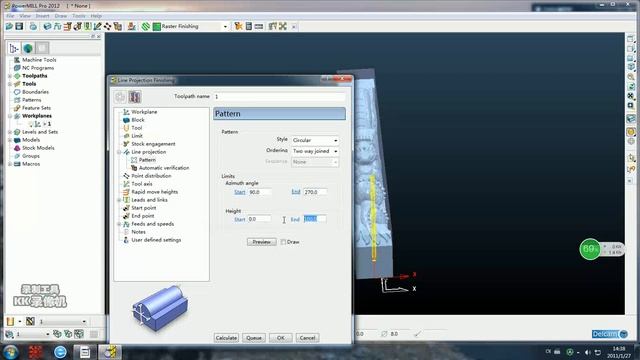Click the copy-toolpath icon beside Toolpath name
This screenshot has height=360, width=640.
coord(135,97)
